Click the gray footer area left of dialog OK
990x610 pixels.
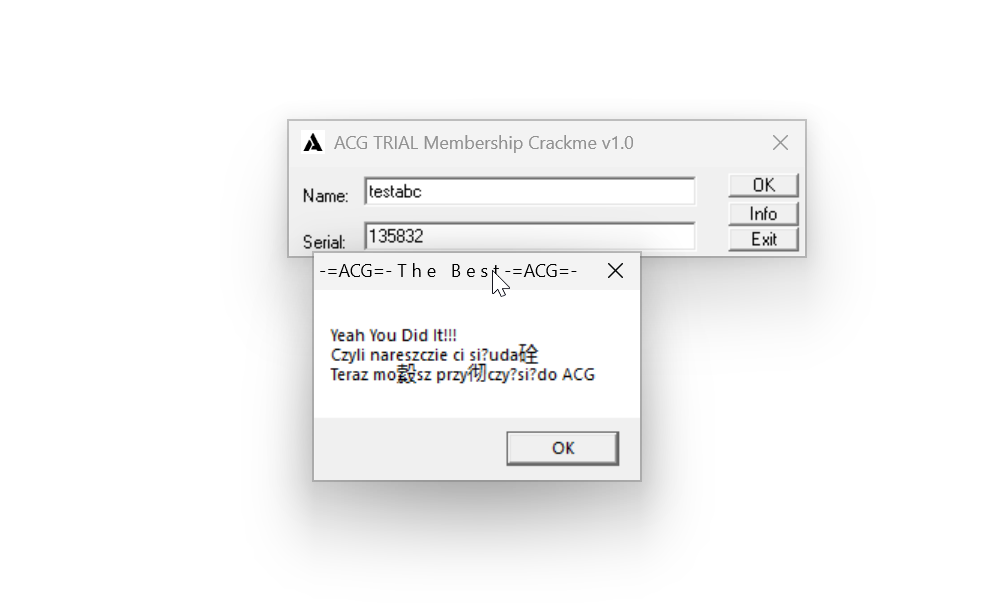[x=410, y=448]
